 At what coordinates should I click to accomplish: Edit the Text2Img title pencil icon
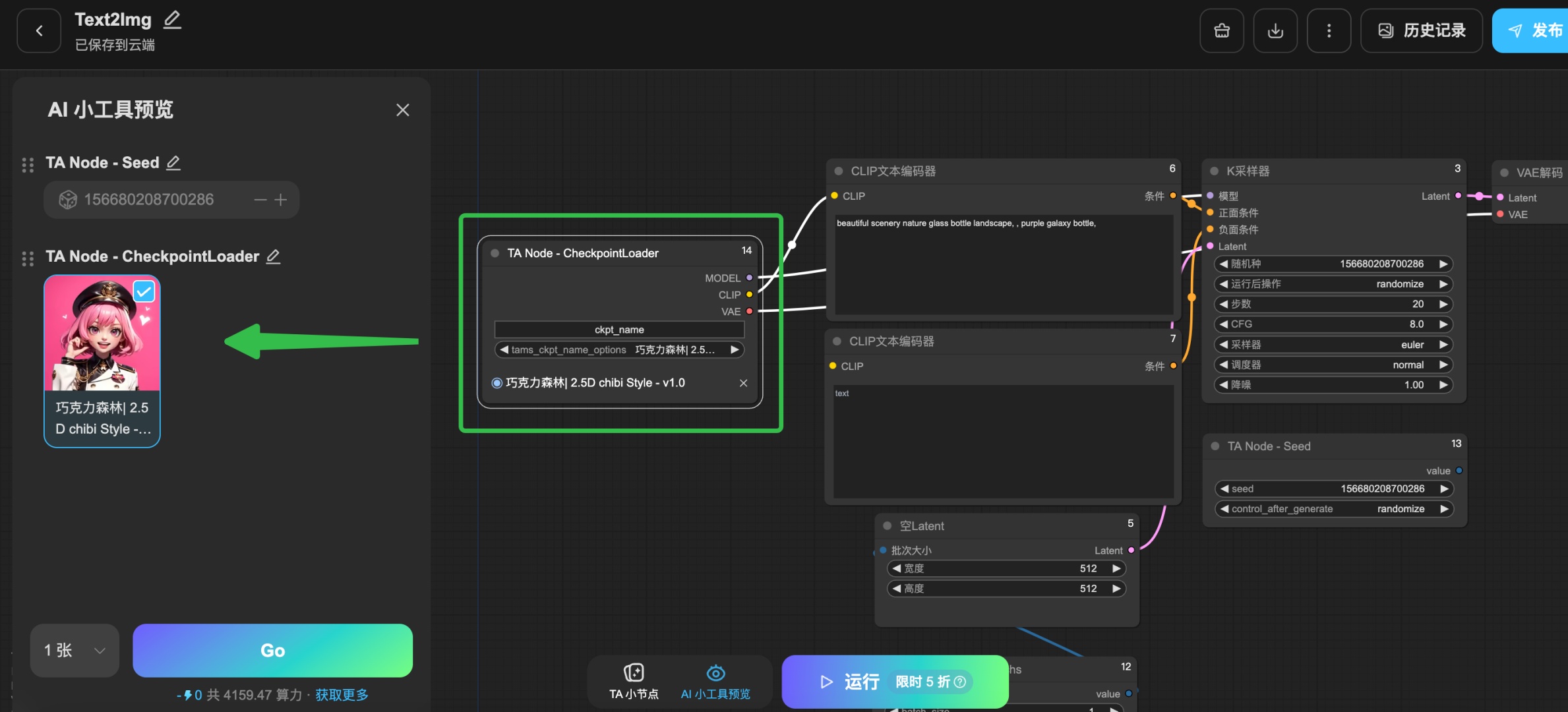pos(172,19)
